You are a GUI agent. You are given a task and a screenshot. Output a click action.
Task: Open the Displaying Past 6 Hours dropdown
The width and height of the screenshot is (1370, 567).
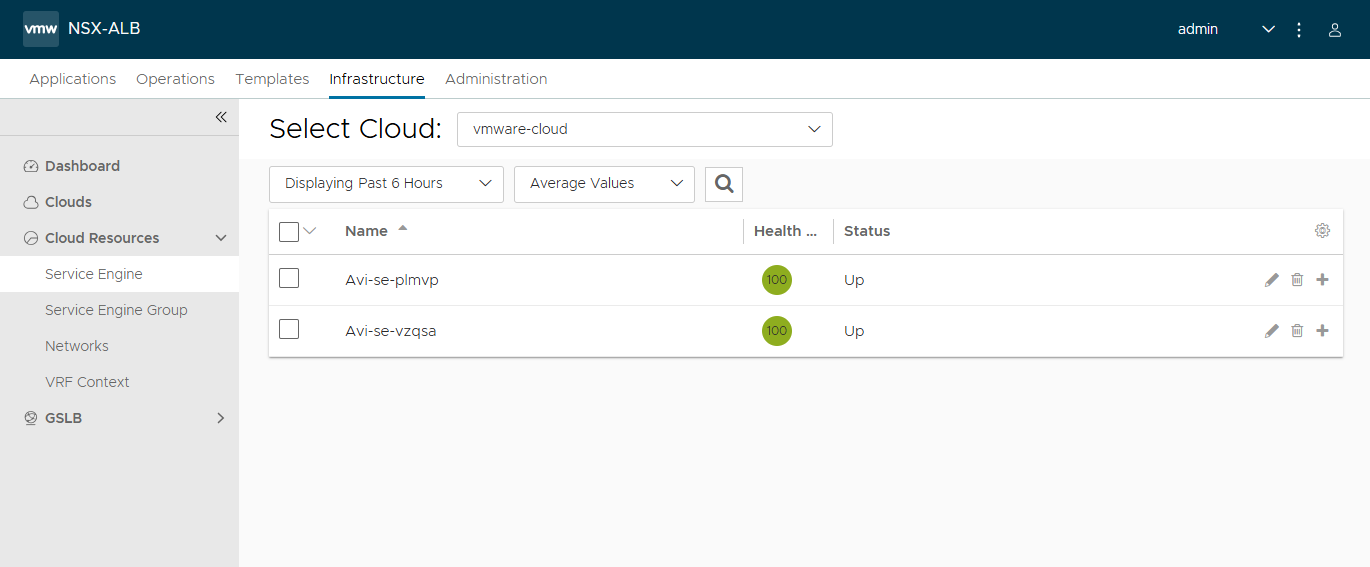tap(386, 184)
